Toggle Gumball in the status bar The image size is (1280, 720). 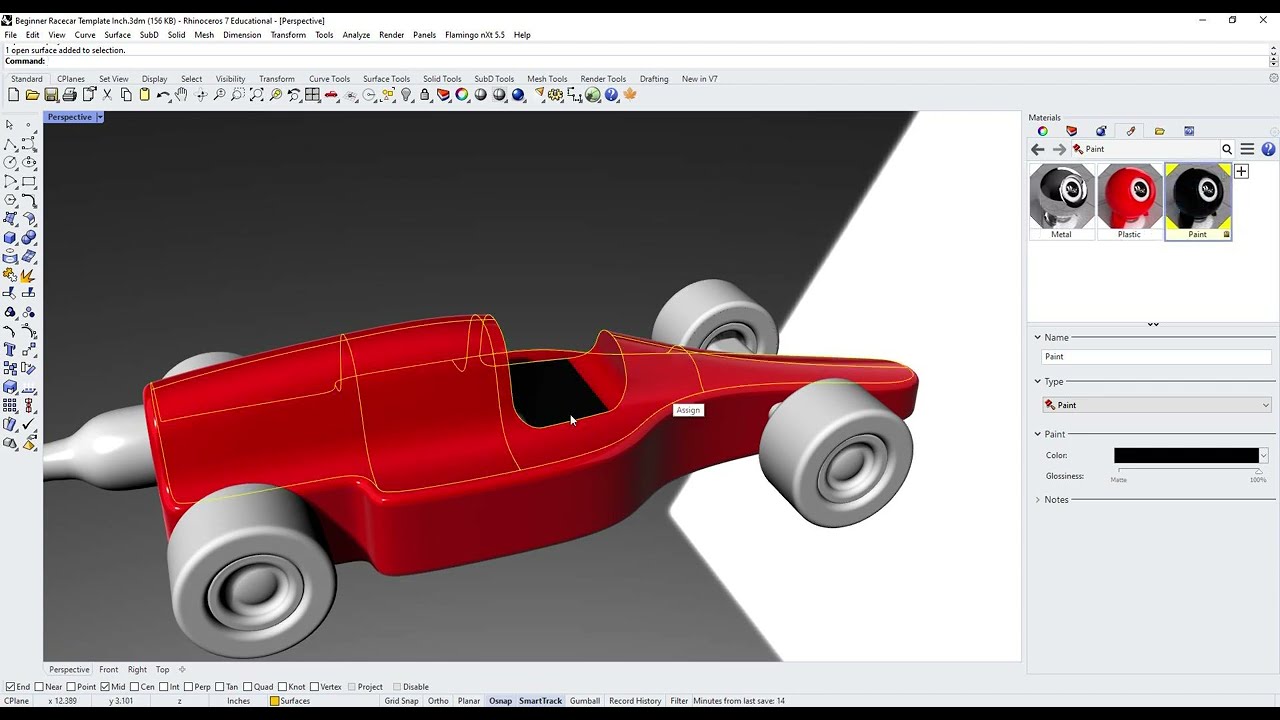pyautogui.click(x=584, y=701)
